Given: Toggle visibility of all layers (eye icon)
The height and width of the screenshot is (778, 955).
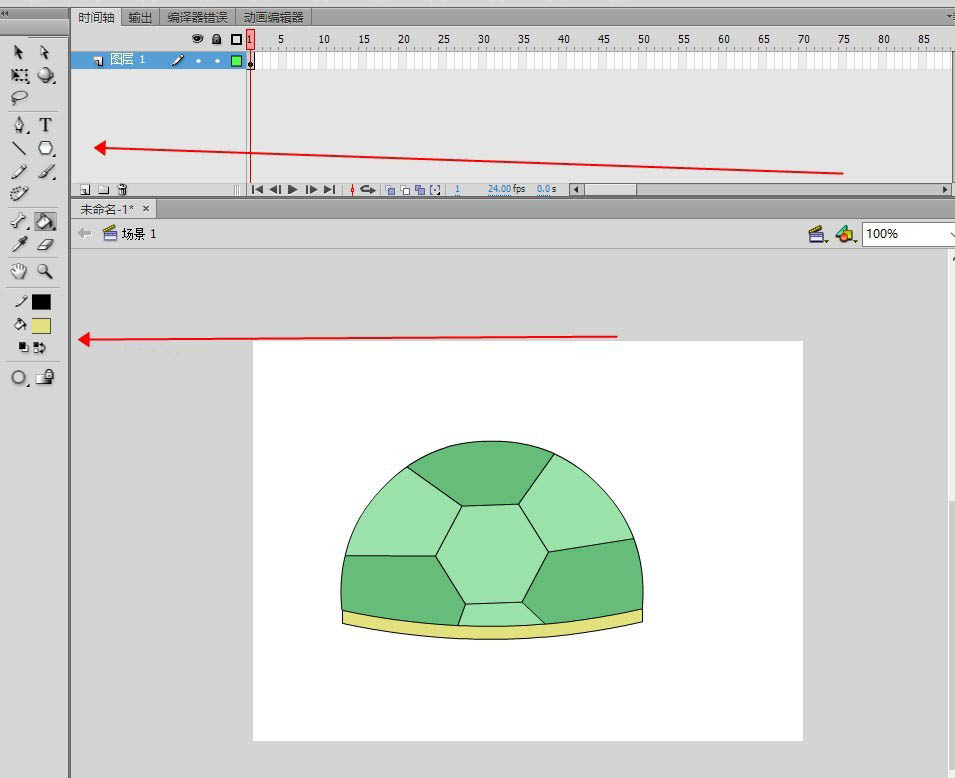Looking at the screenshot, I should click(x=198, y=39).
